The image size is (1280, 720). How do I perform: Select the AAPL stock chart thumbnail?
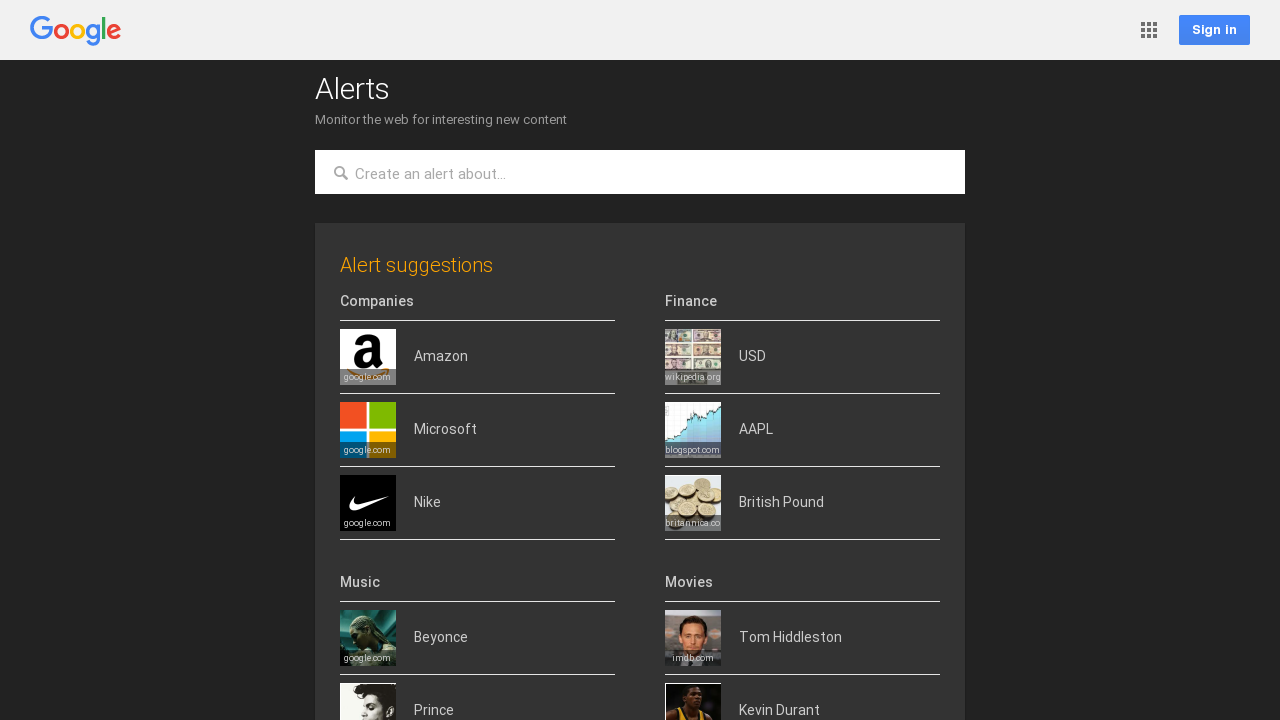pyautogui.click(x=693, y=430)
